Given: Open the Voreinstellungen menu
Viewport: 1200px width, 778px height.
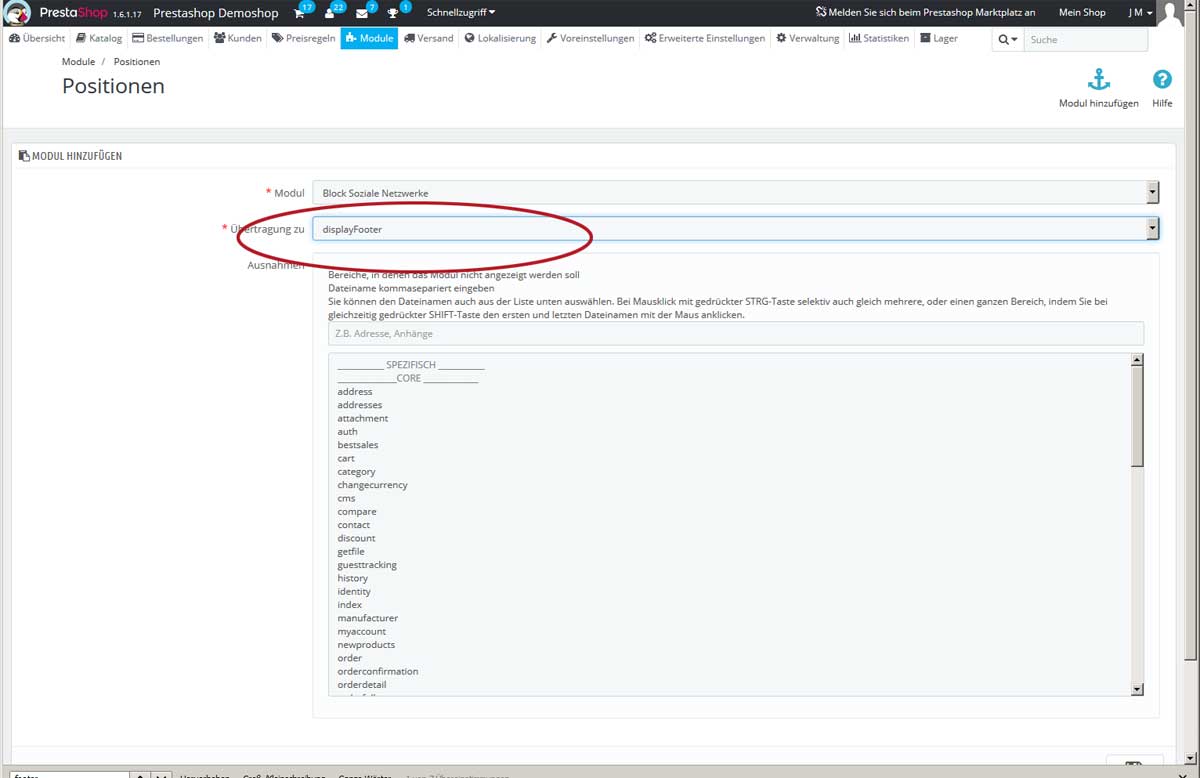Looking at the screenshot, I should 591,38.
